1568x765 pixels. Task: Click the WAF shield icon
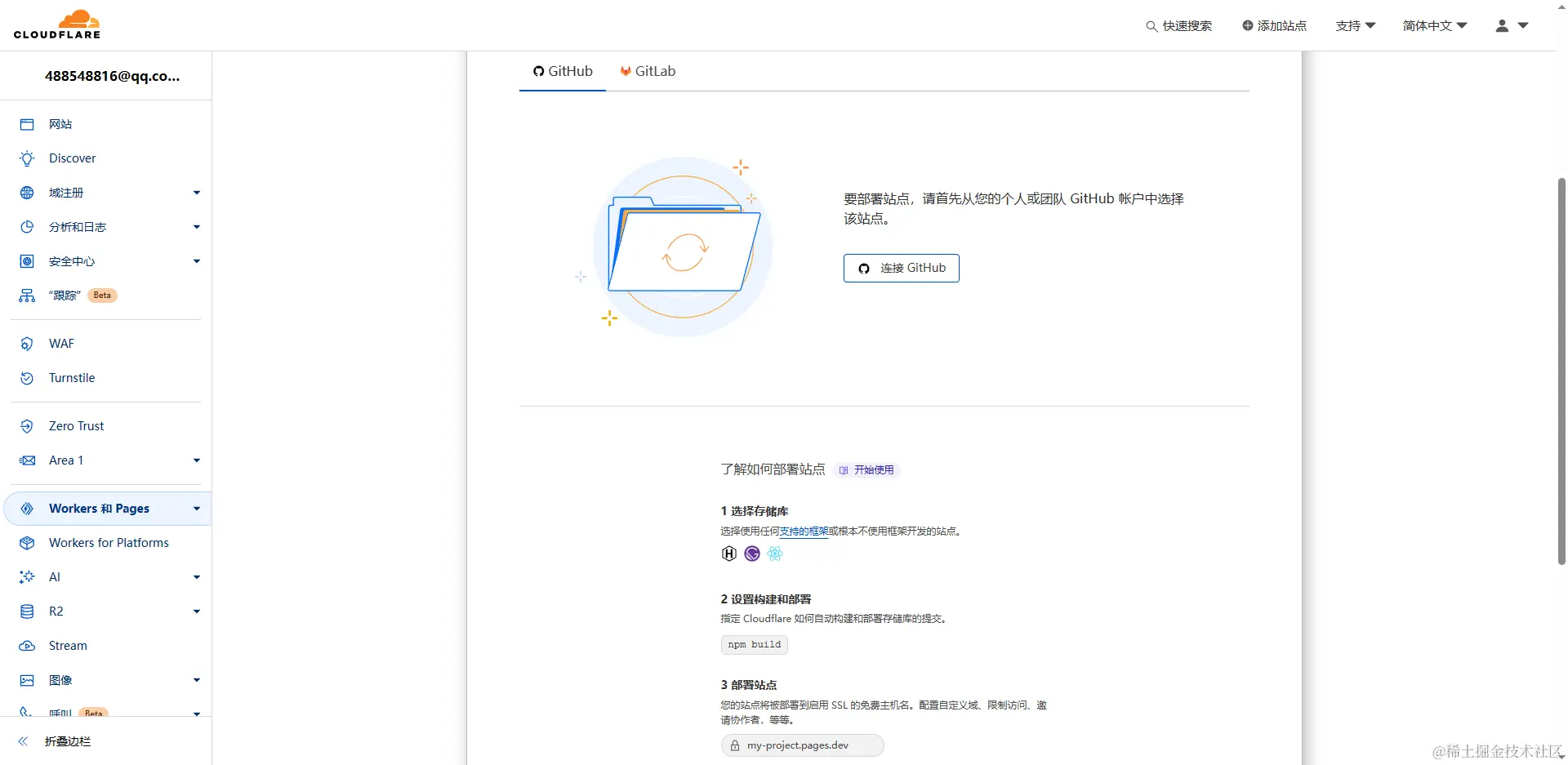point(27,344)
